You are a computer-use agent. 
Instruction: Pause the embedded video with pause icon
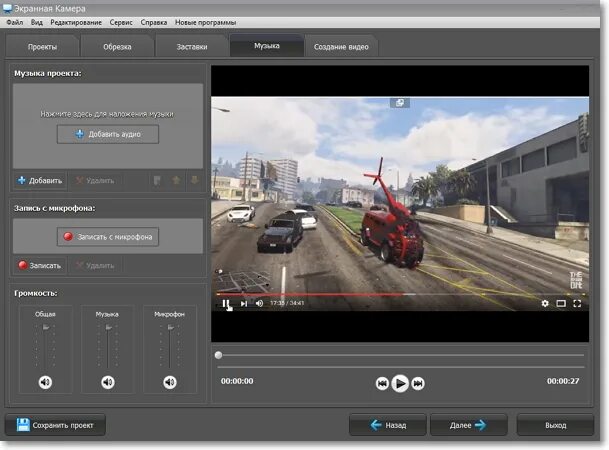click(x=225, y=303)
